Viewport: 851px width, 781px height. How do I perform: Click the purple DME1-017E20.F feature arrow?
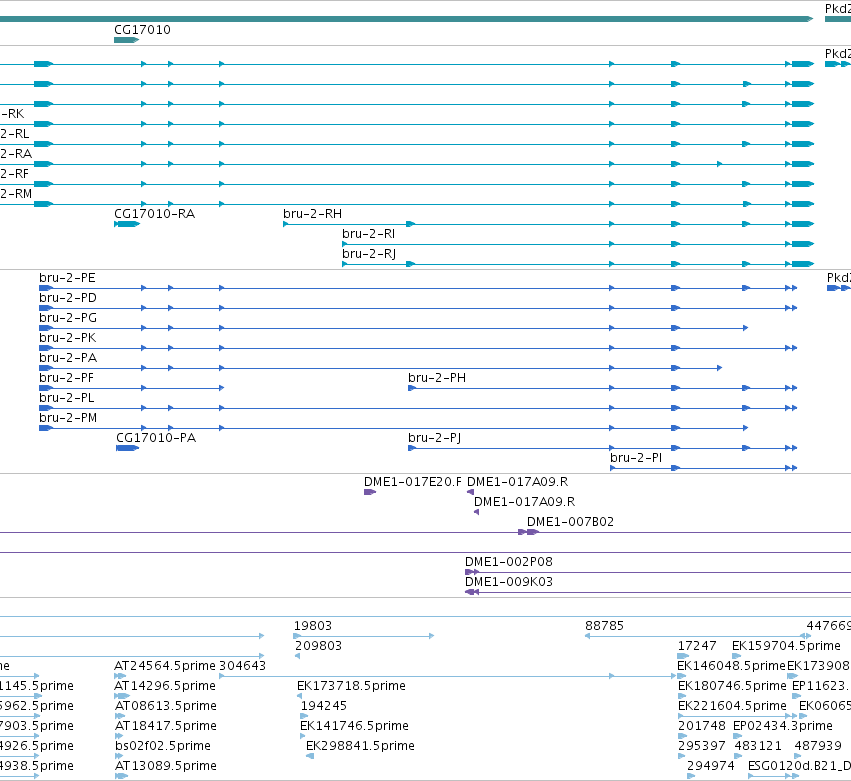pos(370,492)
